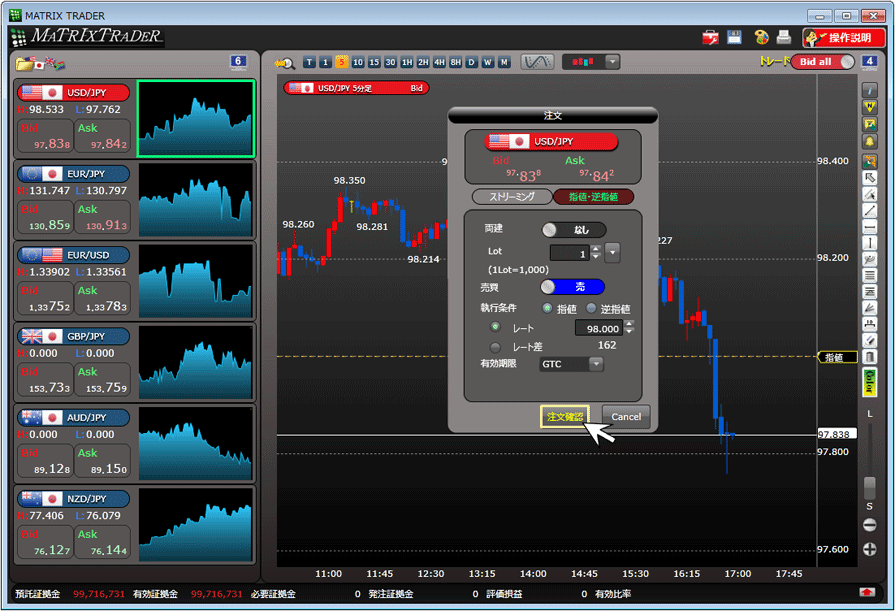Viewport: 895px width, 611px height.
Task: Open the Lot size dropdown arrow
Action: [x=612, y=252]
